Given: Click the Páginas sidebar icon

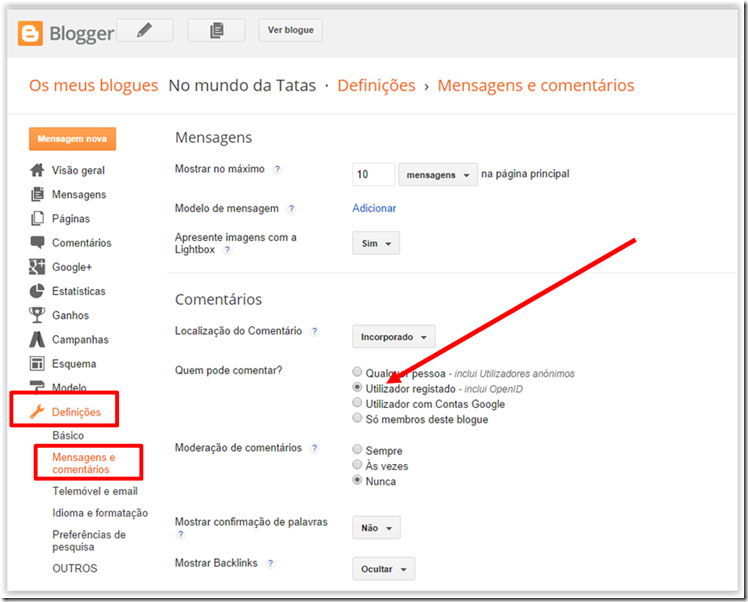Looking at the screenshot, I should tap(37, 218).
